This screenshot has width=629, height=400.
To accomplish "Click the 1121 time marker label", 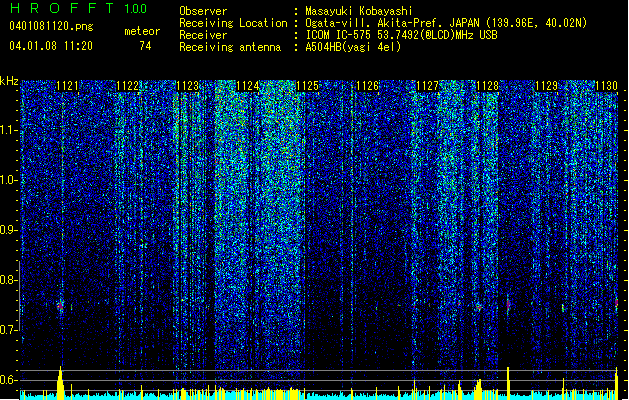I will point(67,86).
